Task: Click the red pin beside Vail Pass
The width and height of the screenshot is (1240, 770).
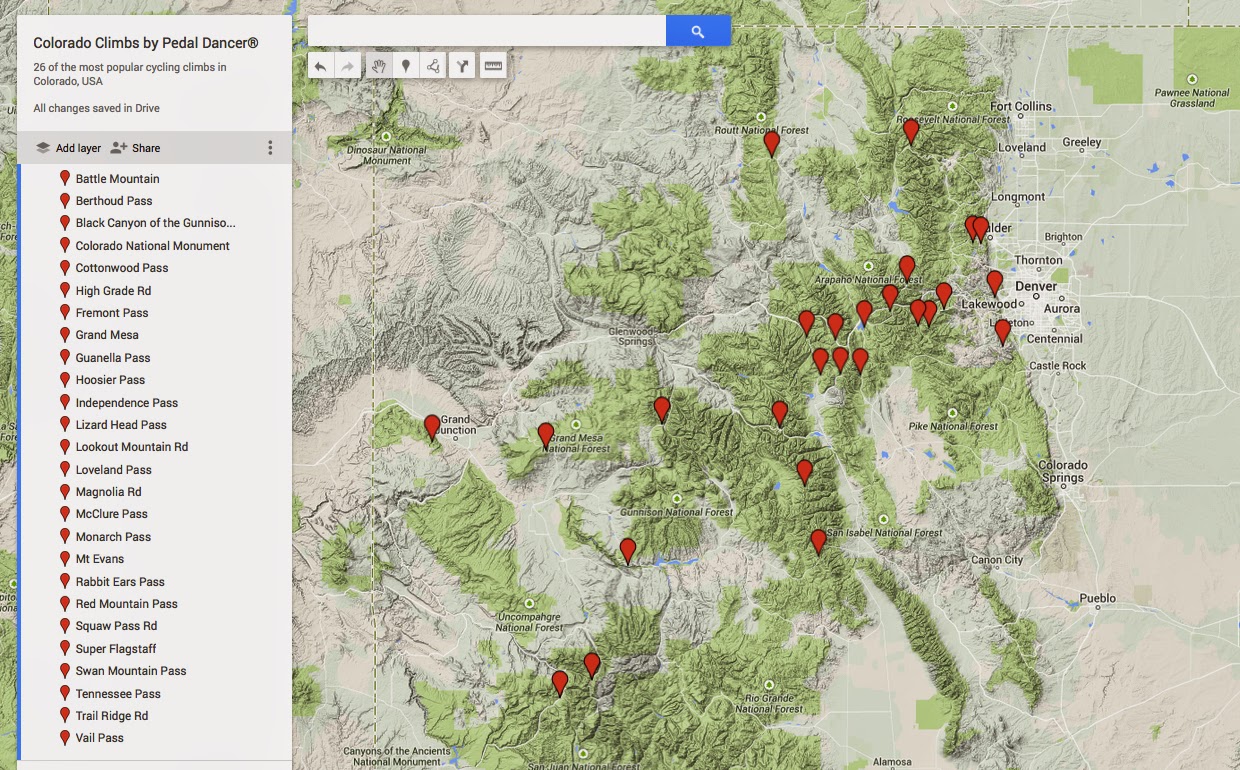Action: click(64, 737)
